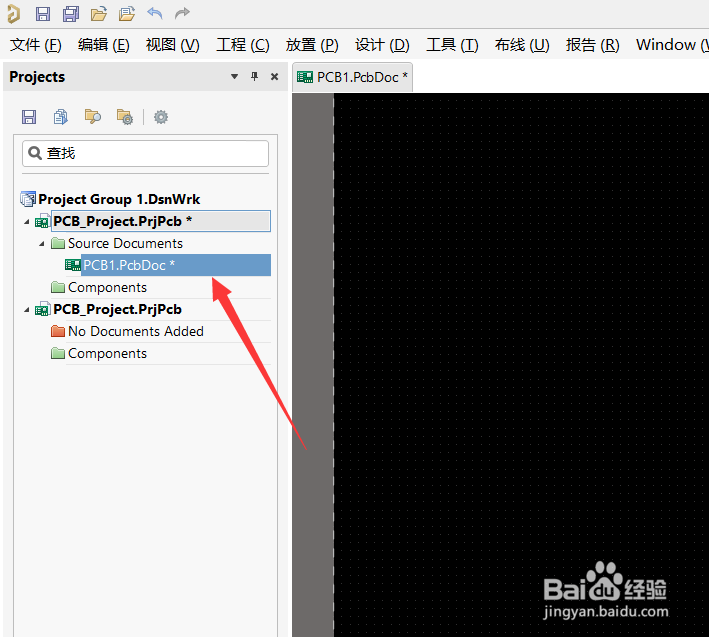The width and height of the screenshot is (709, 637).
Task: Close the Projects panel
Action: click(274, 76)
